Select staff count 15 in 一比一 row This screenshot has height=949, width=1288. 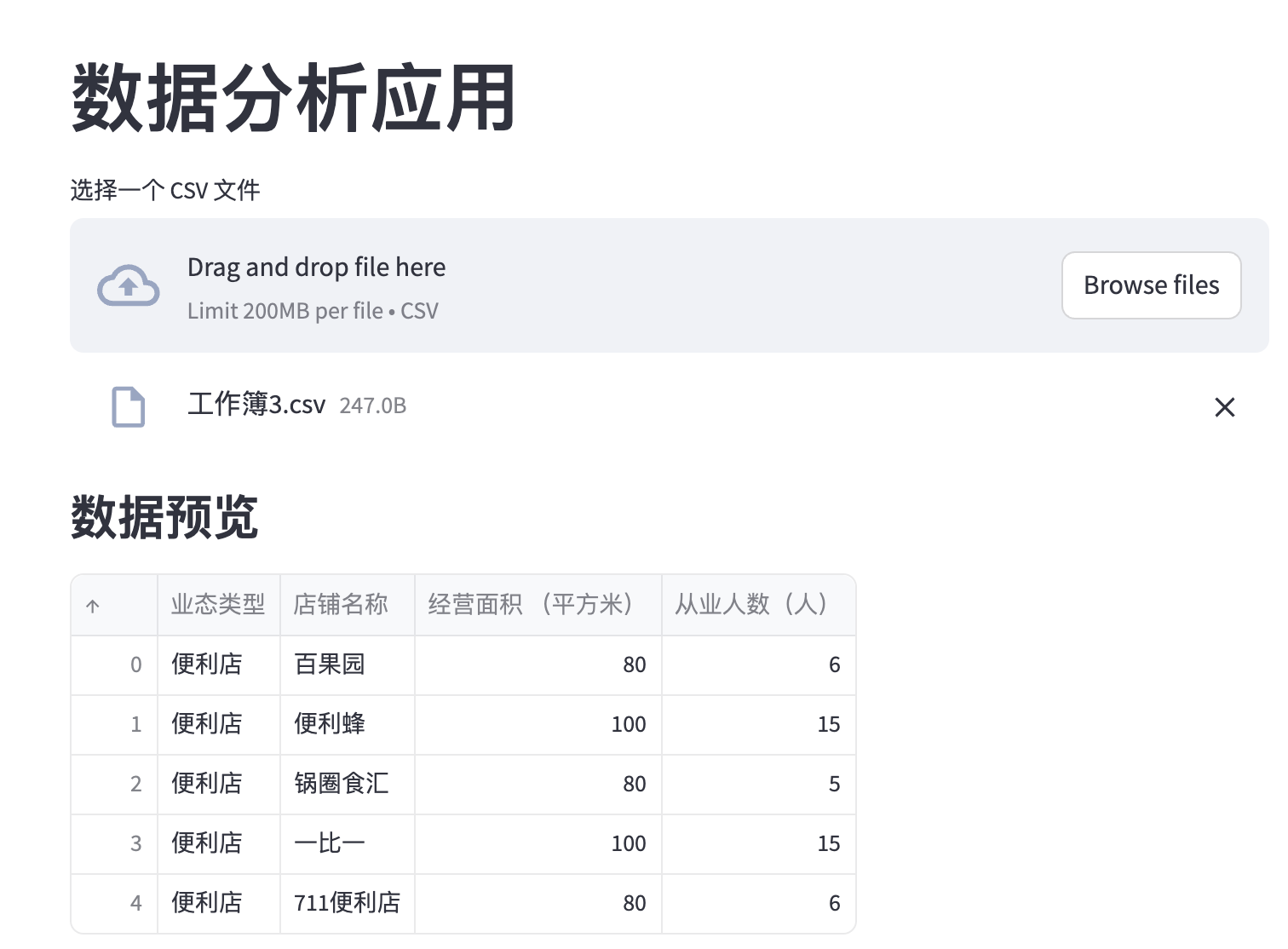coord(759,843)
